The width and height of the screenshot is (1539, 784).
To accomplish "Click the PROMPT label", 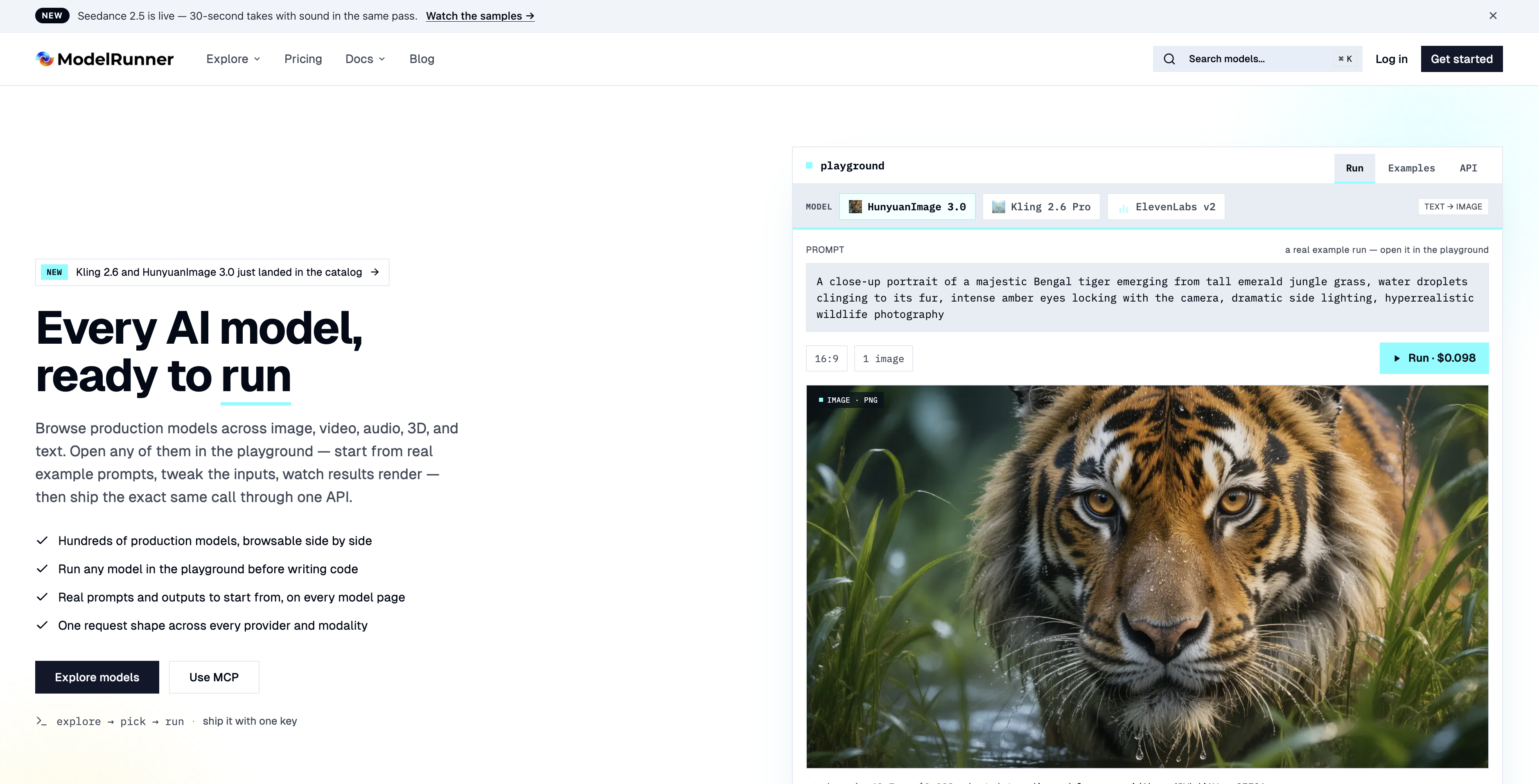I will (x=824, y=250).
